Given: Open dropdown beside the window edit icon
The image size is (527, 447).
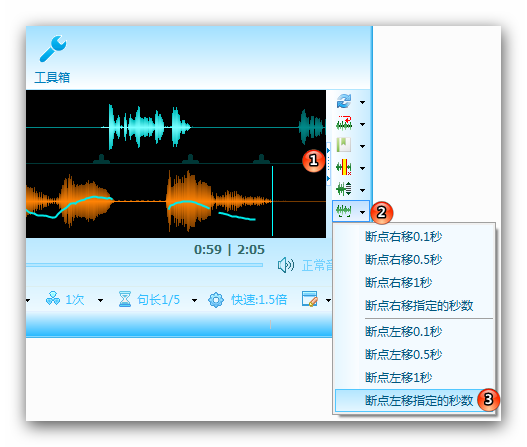Looking at the screenshot, I should [x=328, y=300].
